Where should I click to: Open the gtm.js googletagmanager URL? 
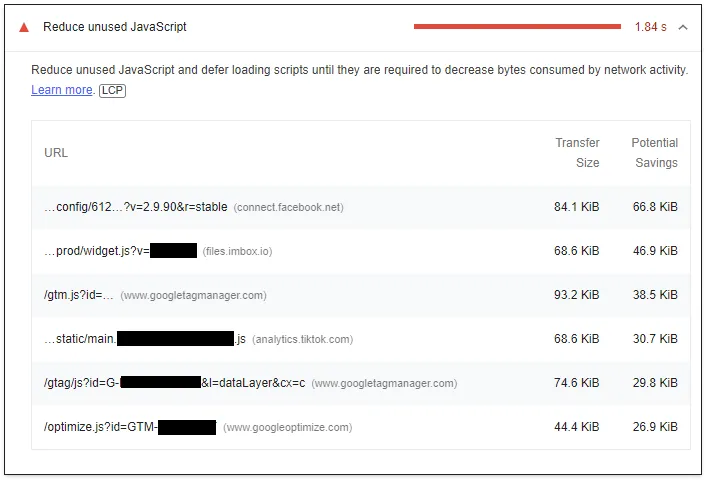pos(79,295)
